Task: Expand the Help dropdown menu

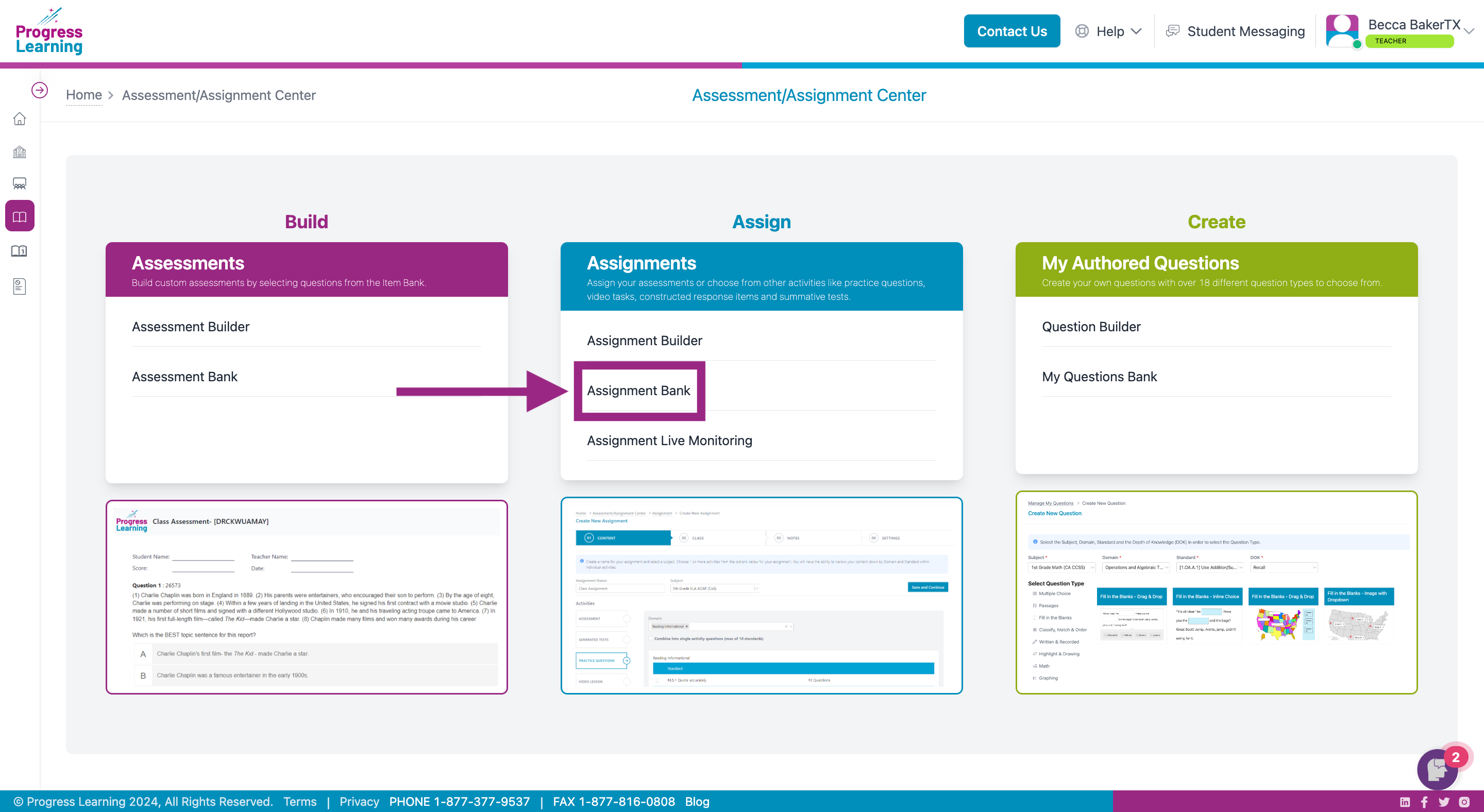Action: [1110, 31]
